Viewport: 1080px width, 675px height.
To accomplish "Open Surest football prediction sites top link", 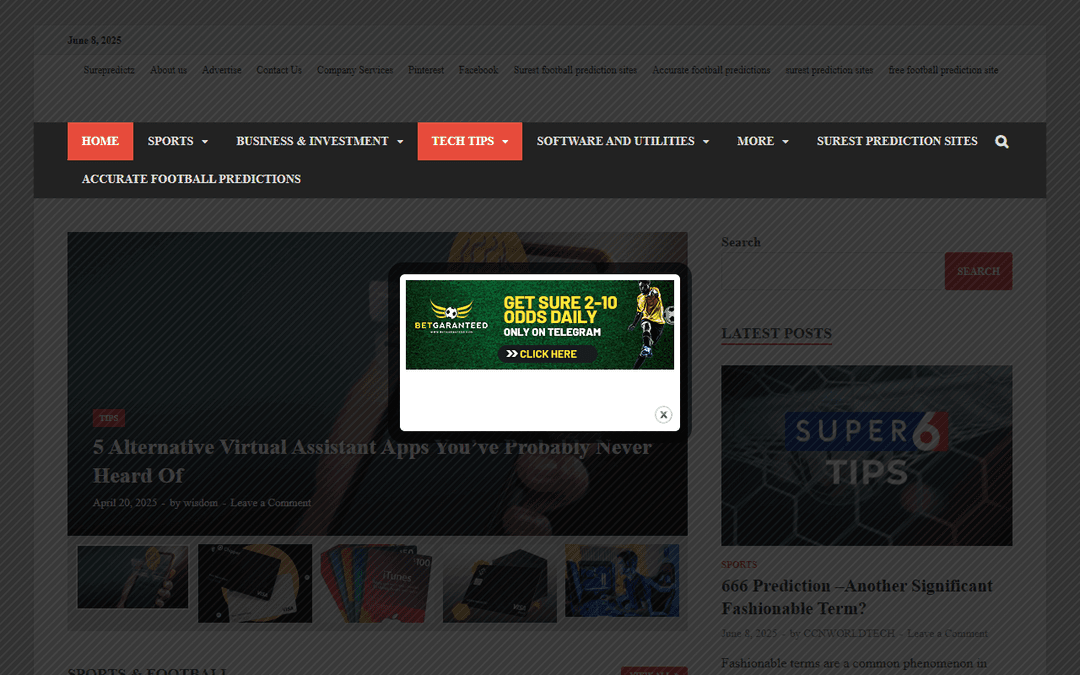I will pyautogui.click(x=575, y=70).
